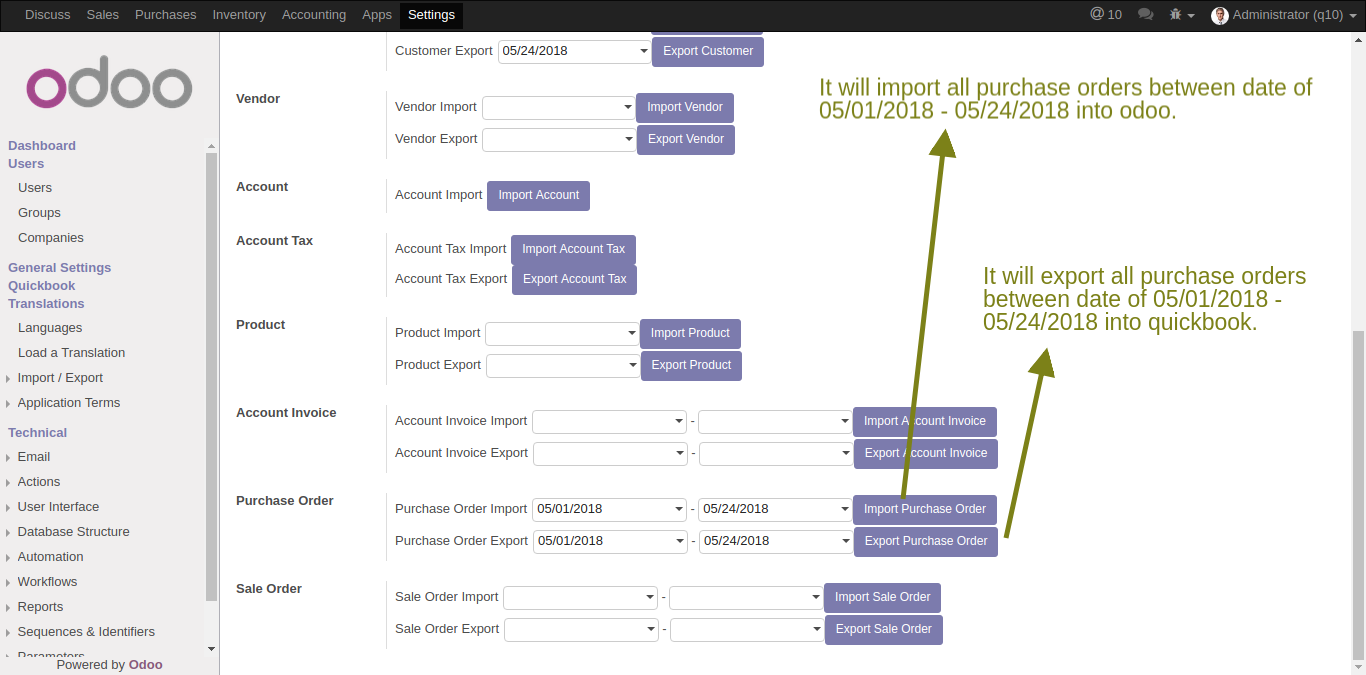Click the Import Purchase Order button
This screenshot has height=675, width=1366.
[x=925, y=509]
